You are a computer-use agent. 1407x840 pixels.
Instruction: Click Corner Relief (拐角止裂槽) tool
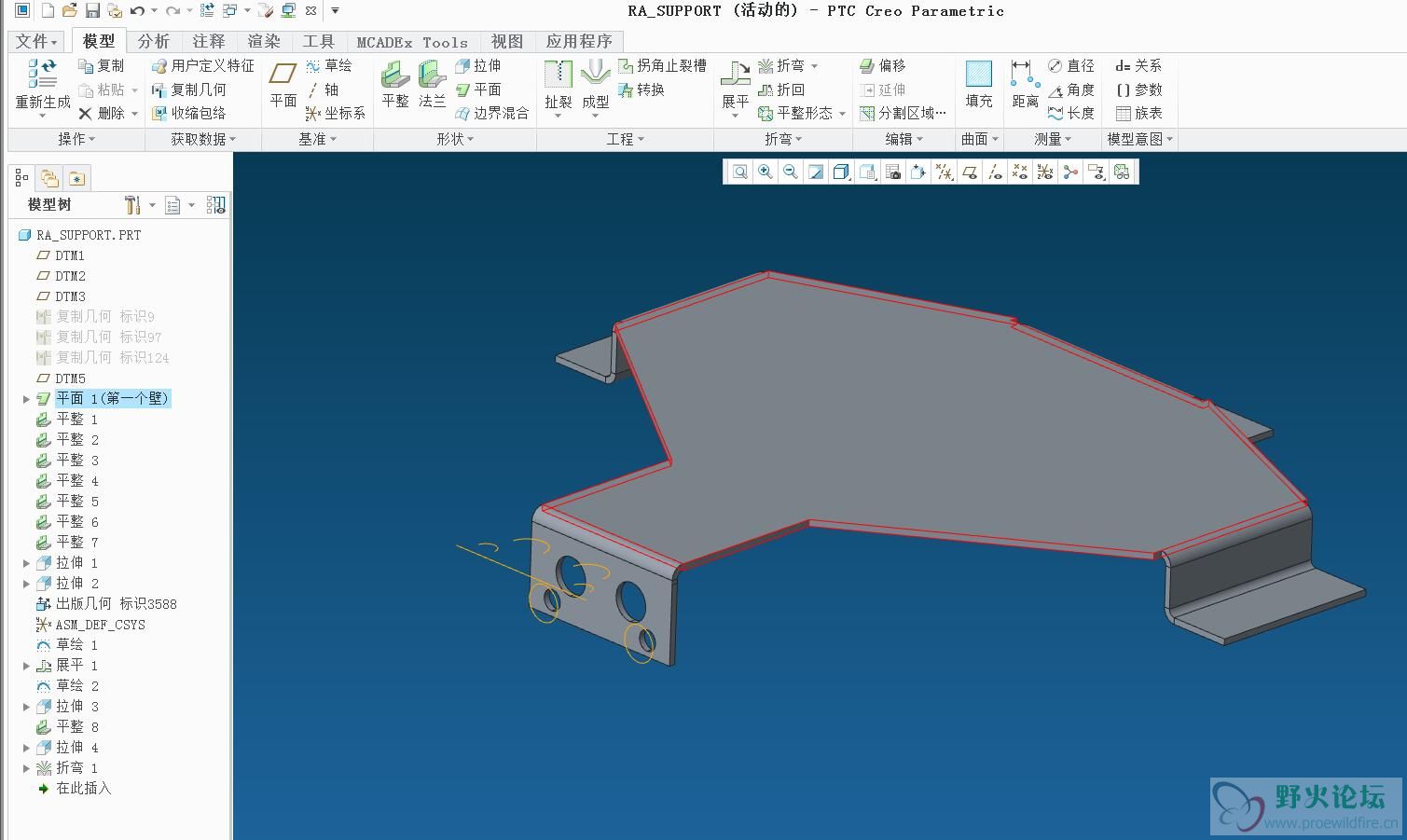point(662,65)
